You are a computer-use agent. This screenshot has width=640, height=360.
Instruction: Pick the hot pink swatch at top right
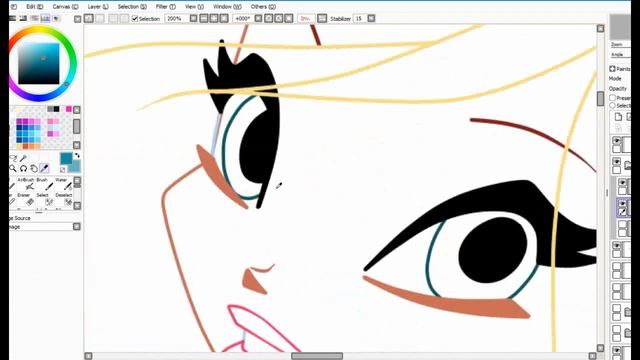(x=69, y=109)
